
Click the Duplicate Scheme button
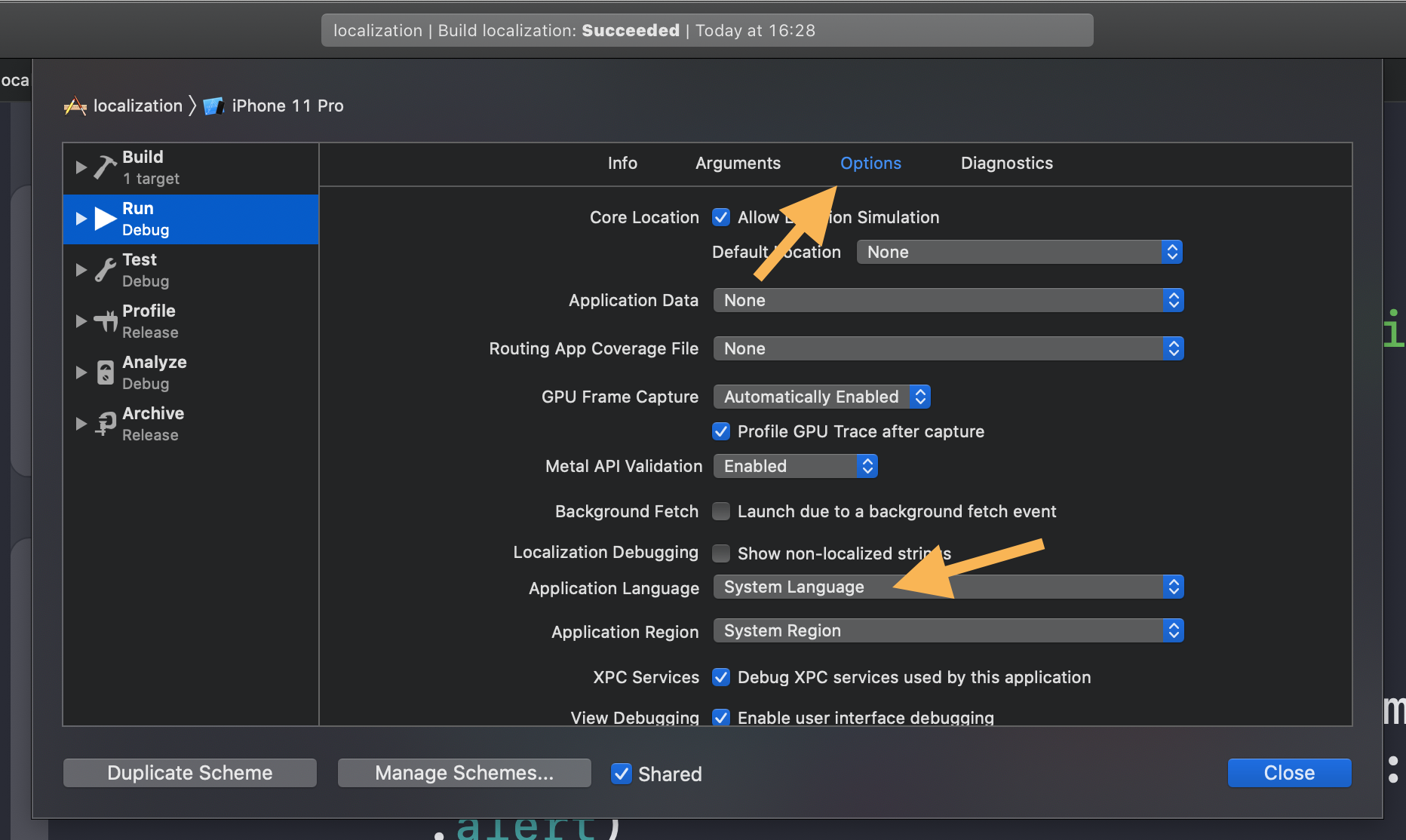pyautogui.click(x=190, y=773)
